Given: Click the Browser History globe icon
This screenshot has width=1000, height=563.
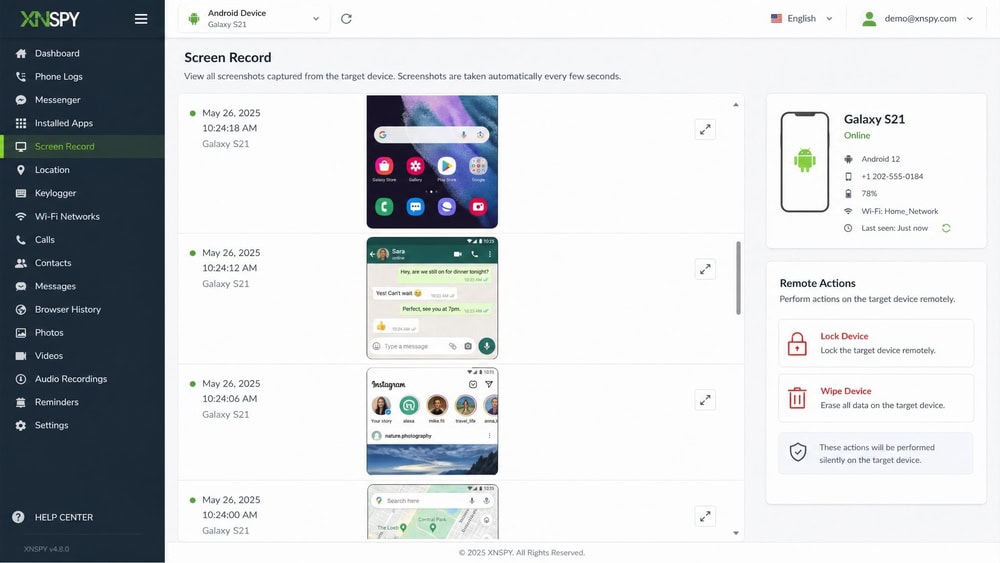Looking at the screenshot, I should pos(21,309).
